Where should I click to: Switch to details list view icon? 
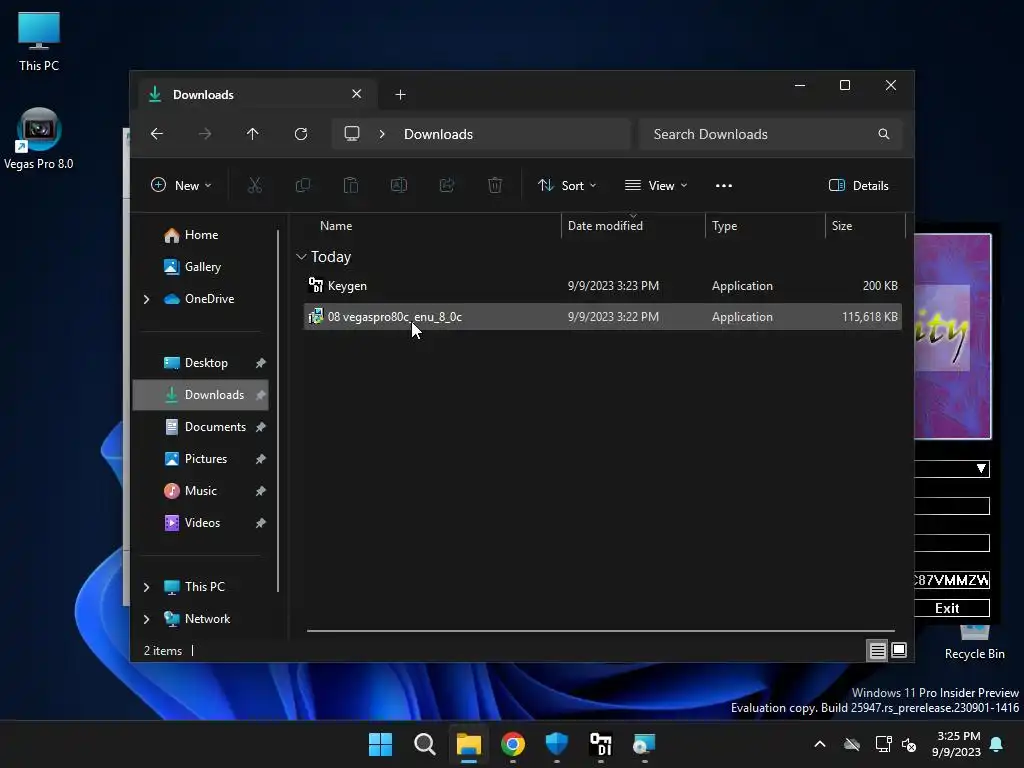coord(877,650)
